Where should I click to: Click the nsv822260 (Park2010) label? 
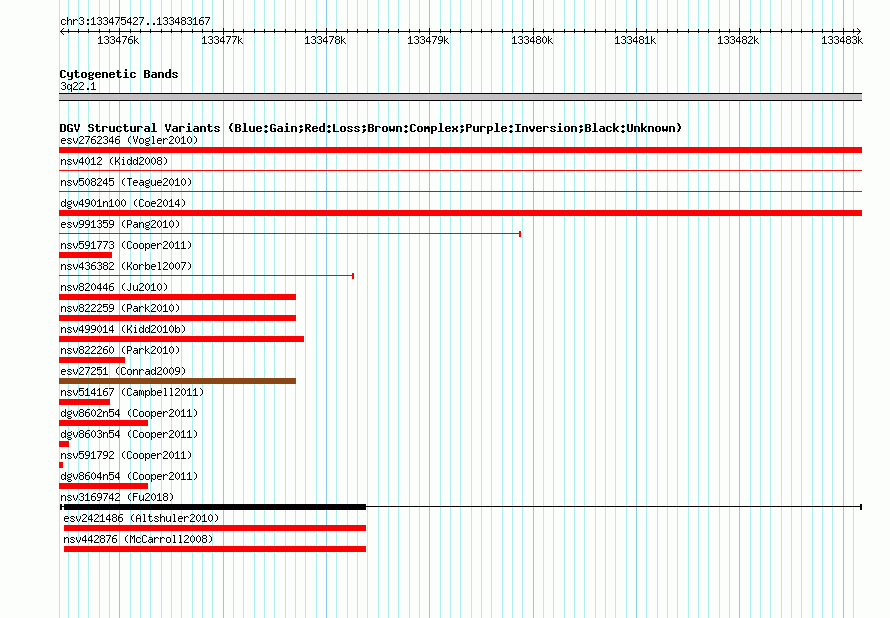tap(120, 350)
